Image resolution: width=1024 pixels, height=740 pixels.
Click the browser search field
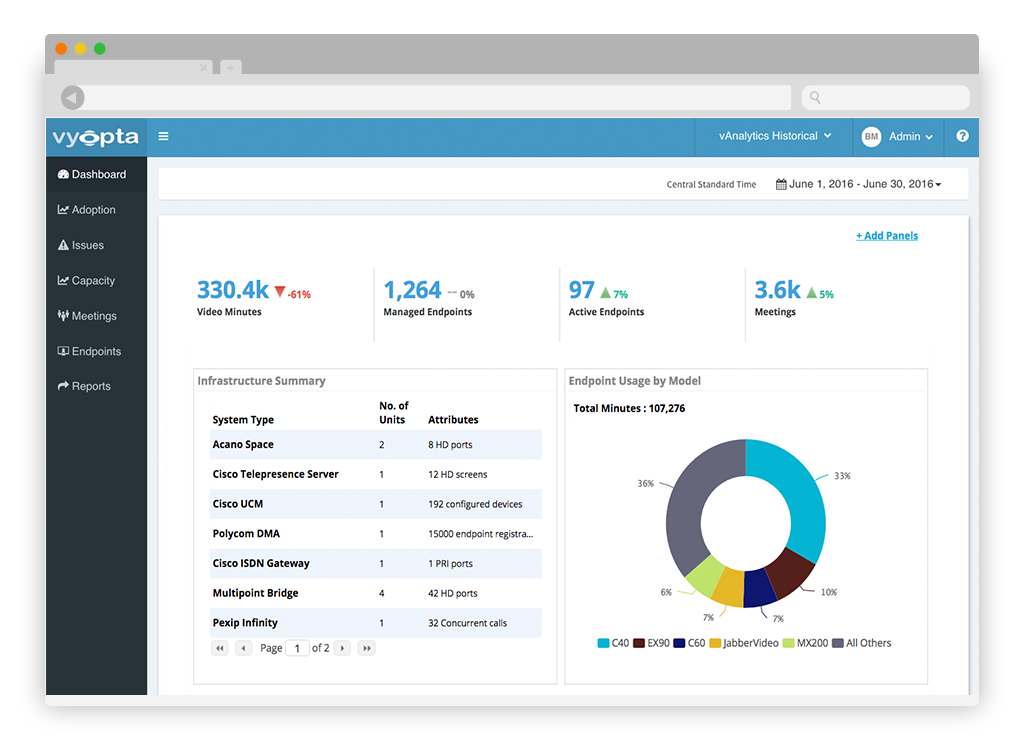885,97
